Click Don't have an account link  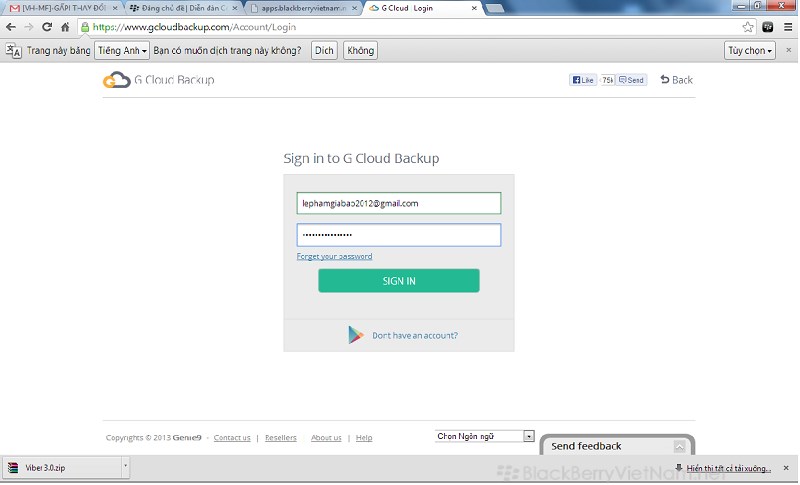(415, 335)
